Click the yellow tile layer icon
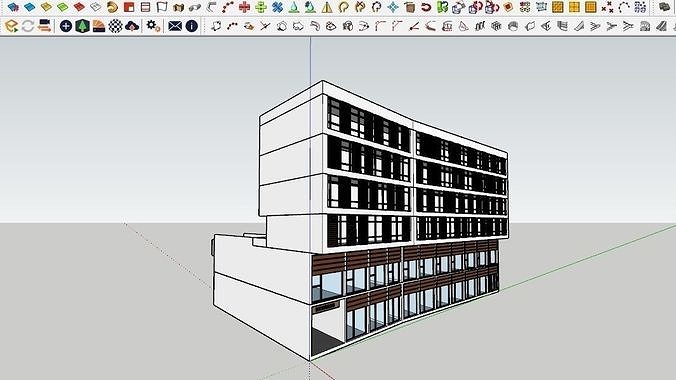 46,7
